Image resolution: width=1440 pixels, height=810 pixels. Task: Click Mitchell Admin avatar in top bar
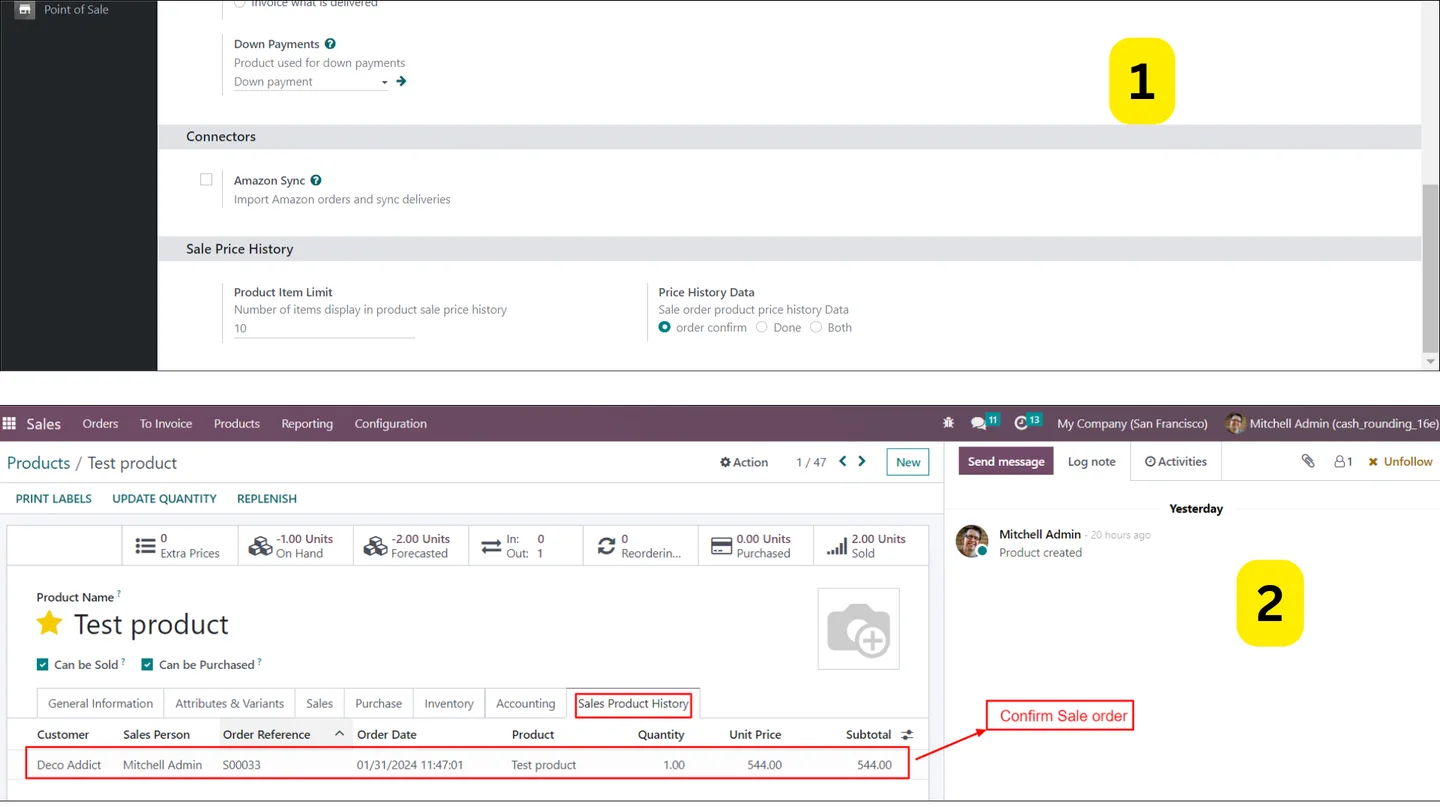[x=1236, y=423]
